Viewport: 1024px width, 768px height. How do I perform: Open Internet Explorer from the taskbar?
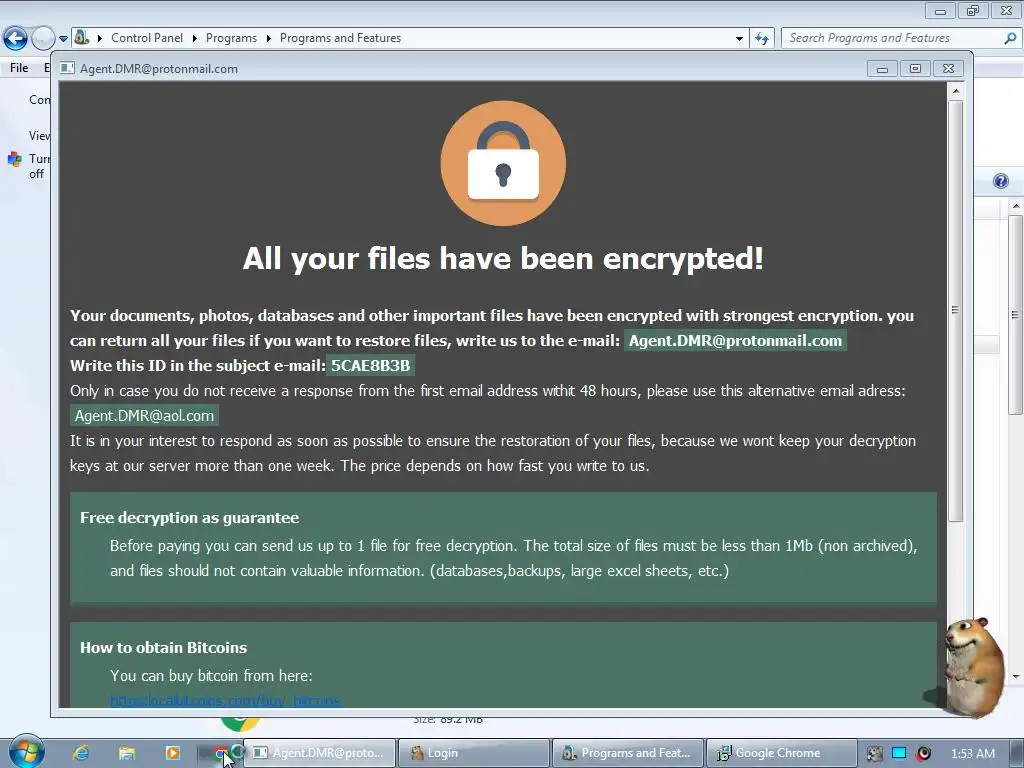(81, 753)
